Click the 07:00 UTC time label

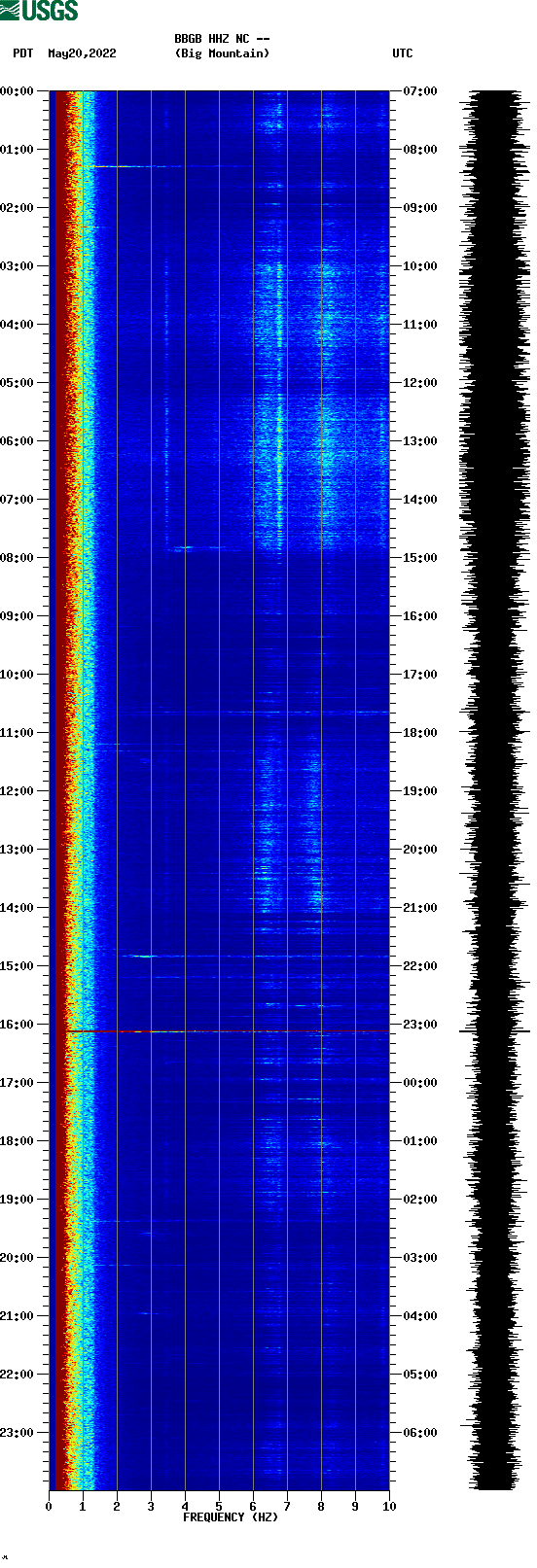click(420, 91)
